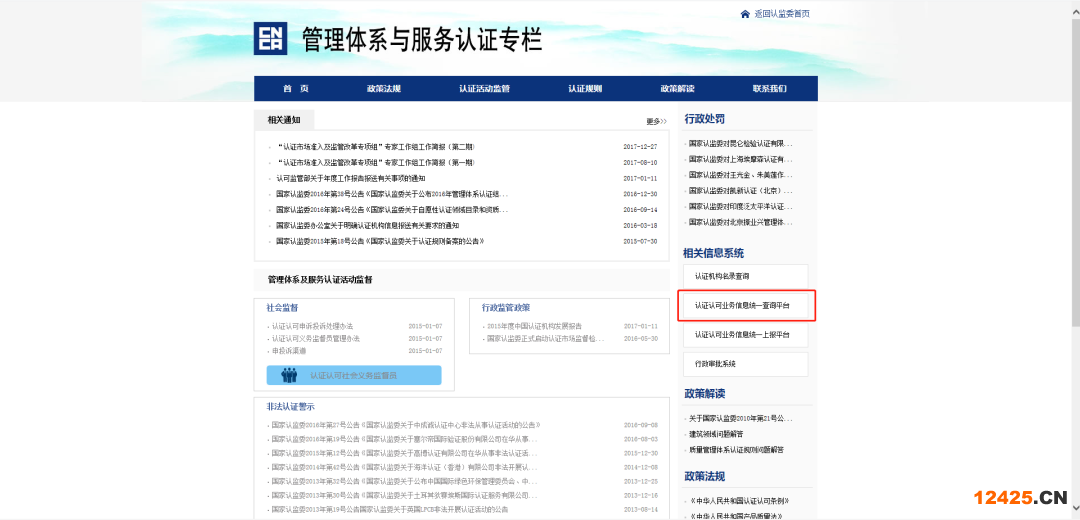Open 首页 in the navigation bar

[x=296, y=89]
